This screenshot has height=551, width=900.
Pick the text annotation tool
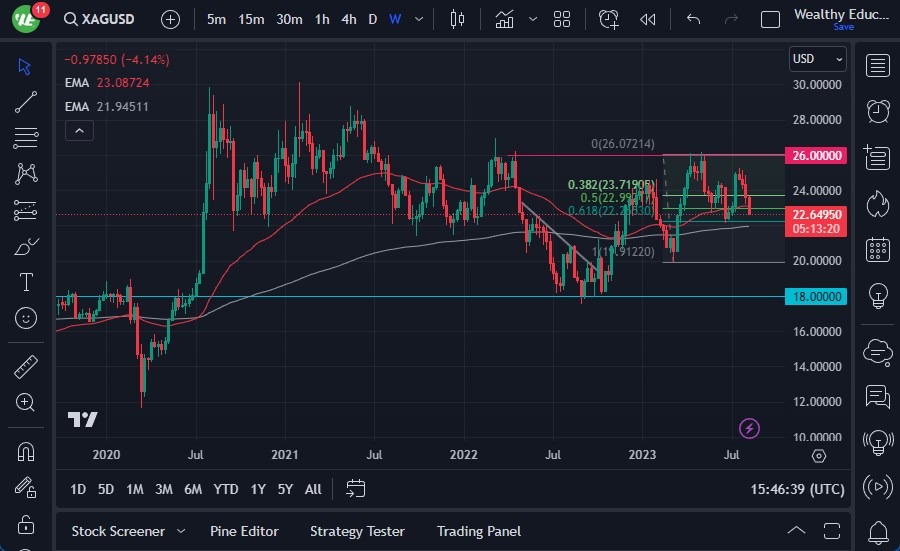click(x=26, y=282)
